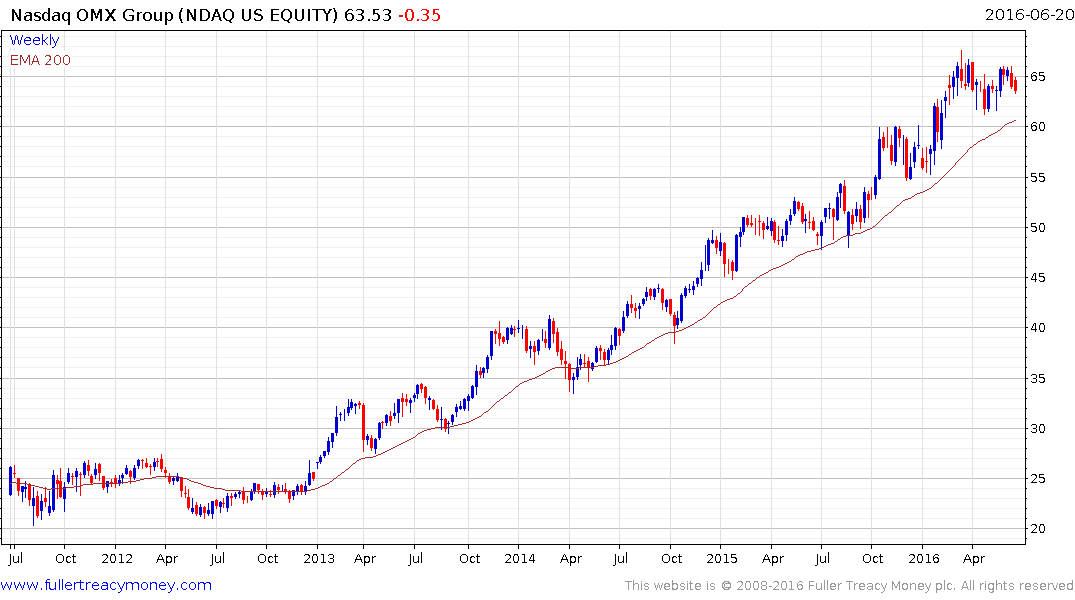
Task: Click the Weekly period label
Action: pyautogui.click(x=34, y=40)
